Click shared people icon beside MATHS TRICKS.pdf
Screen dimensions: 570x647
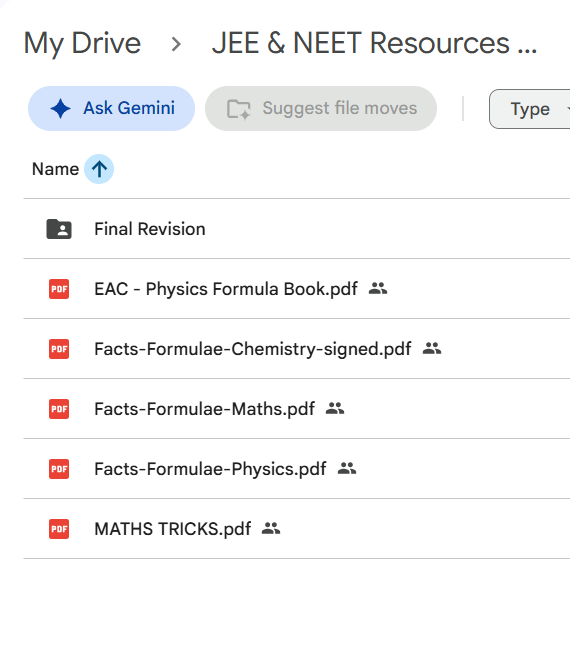point(271,528)
